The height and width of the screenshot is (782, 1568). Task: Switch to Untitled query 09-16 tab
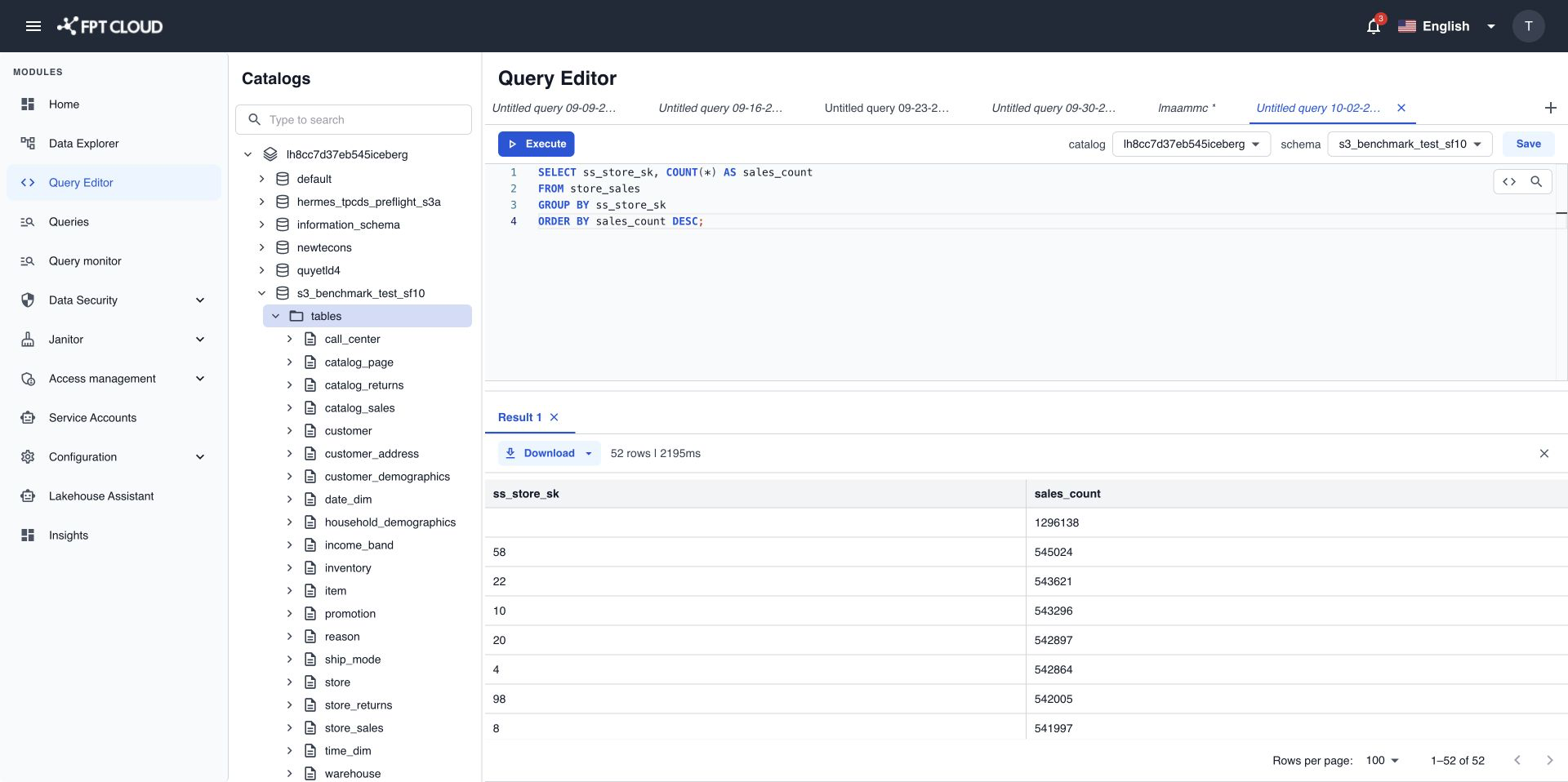[720, 108]
